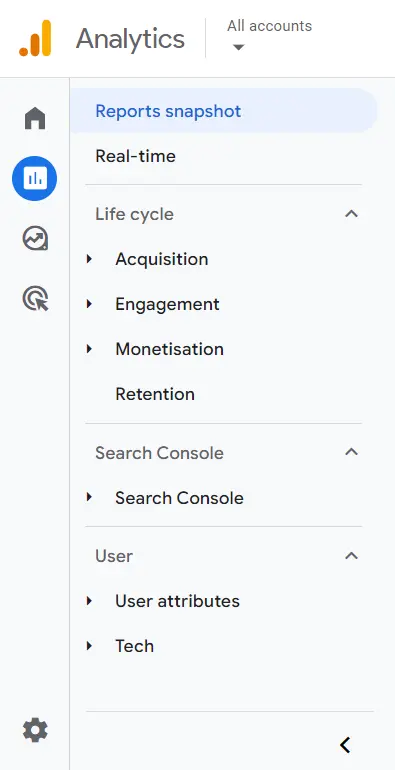Collapse the Search Console section chevron
This screenshot has width=395, height=770.
pos(351,452)
